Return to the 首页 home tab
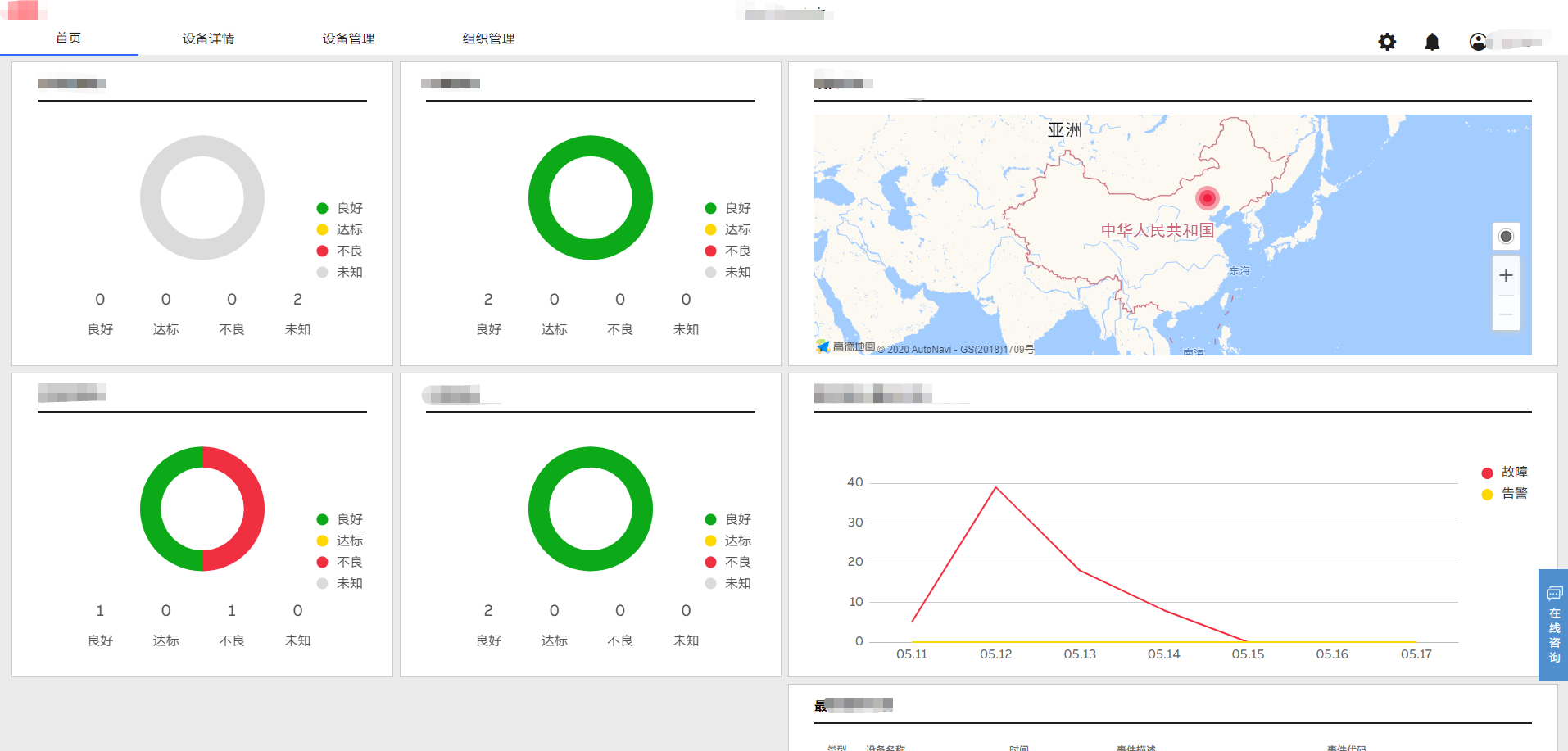 tap(66, 38)
